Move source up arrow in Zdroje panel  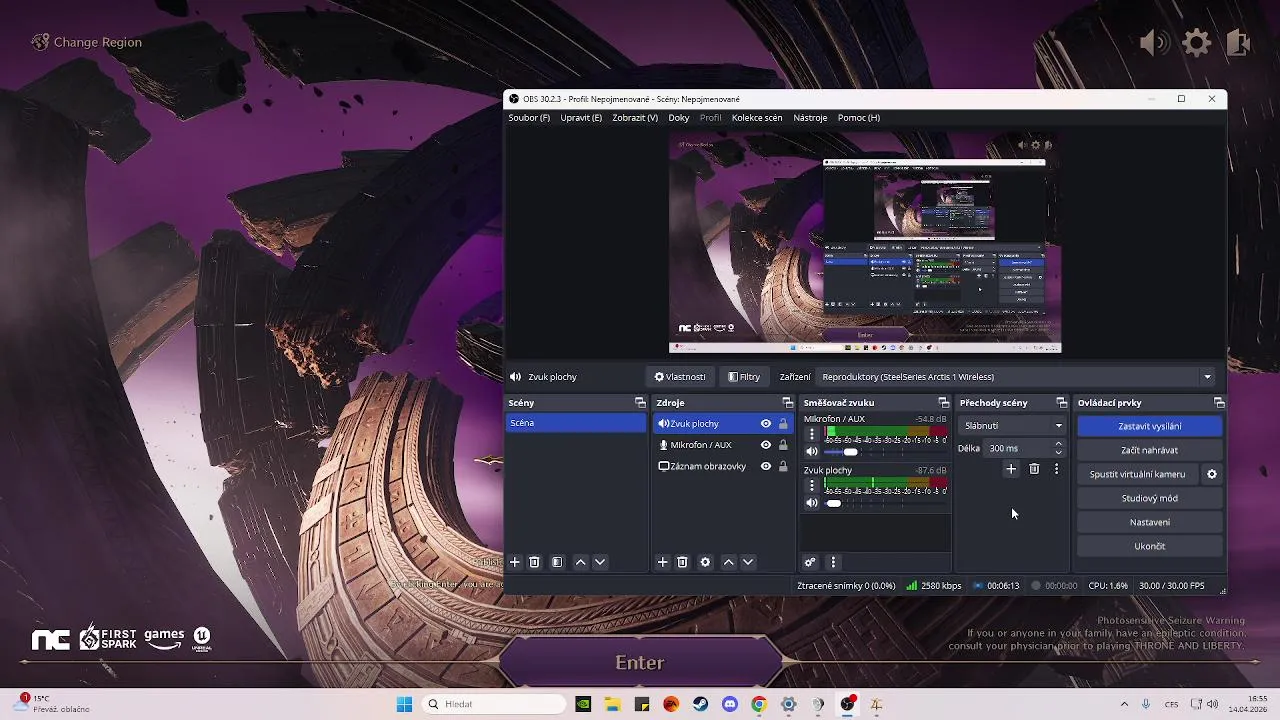(x=728, y=562)
